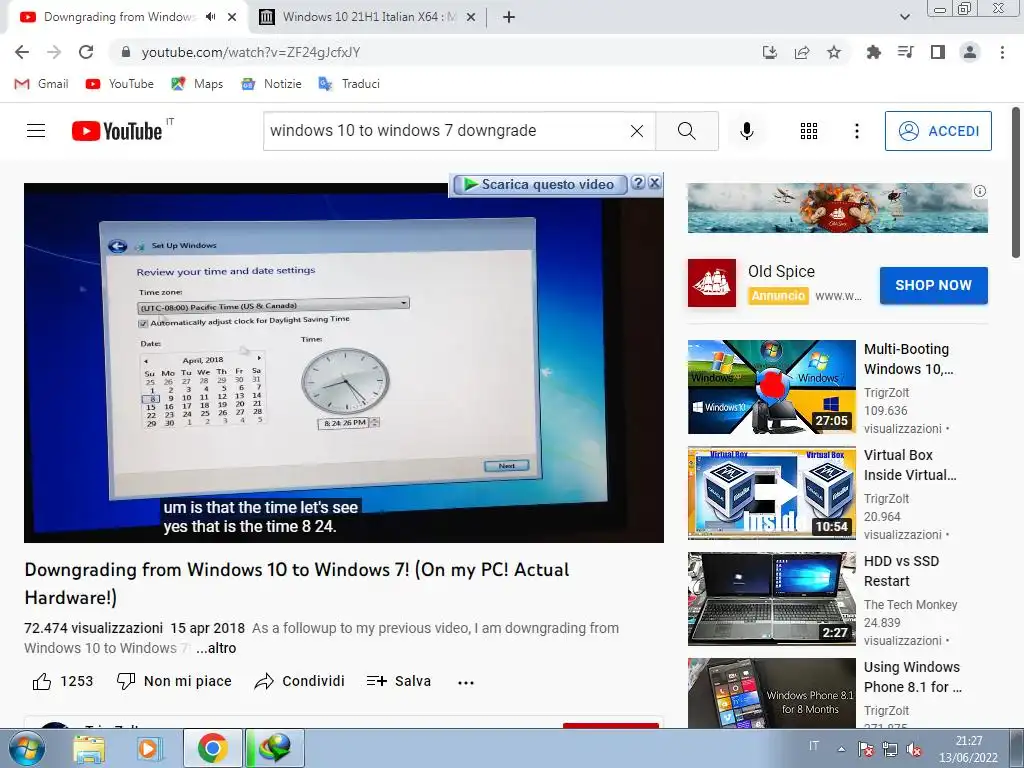Open YouTube settings three-dot menu
The height and width of the screenshot is (768, 1024).
click(x=857, y=131)
